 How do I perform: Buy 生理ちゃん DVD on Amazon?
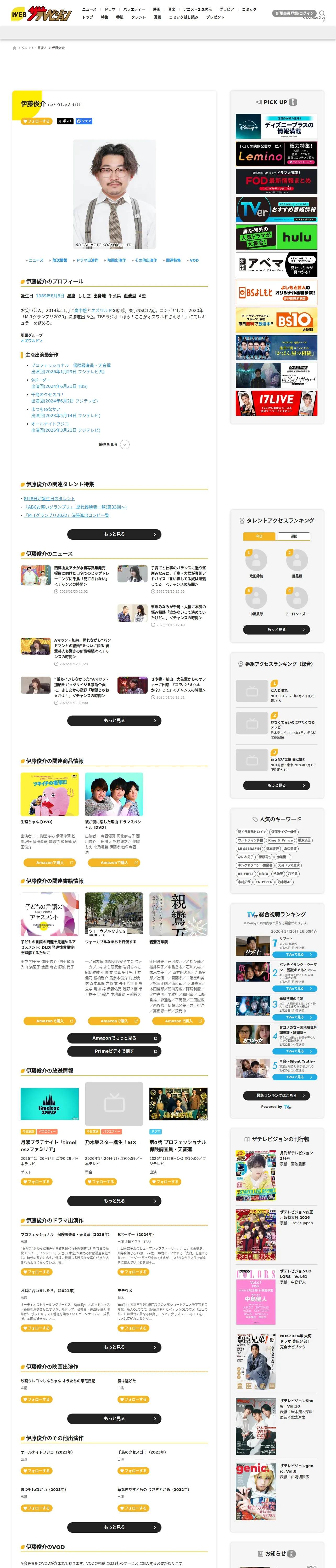(x=49, y=862)
